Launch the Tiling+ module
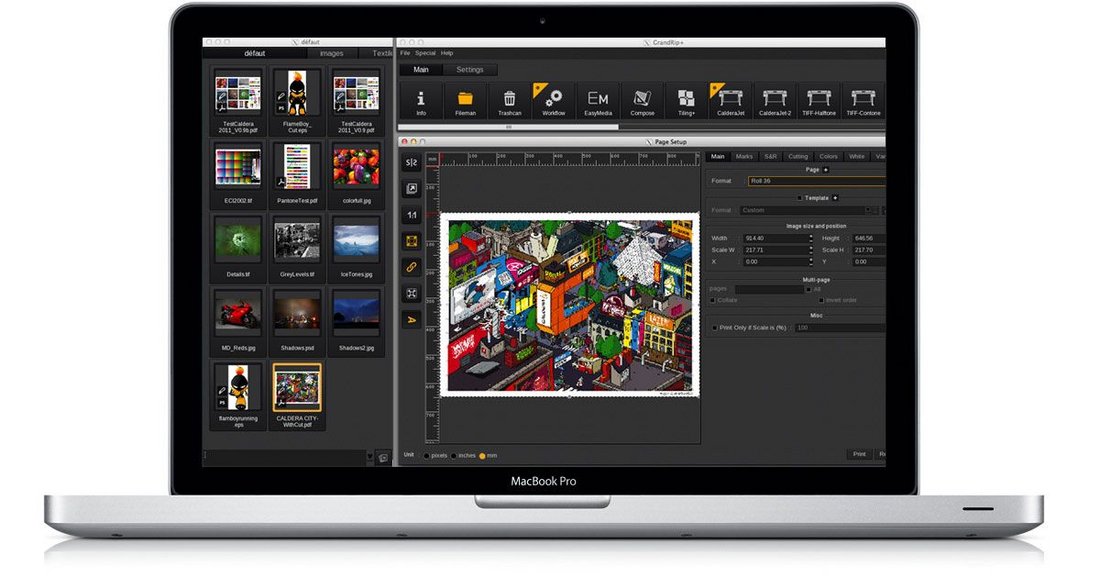This screenshot has height=578, width=1100. (686, 101)
